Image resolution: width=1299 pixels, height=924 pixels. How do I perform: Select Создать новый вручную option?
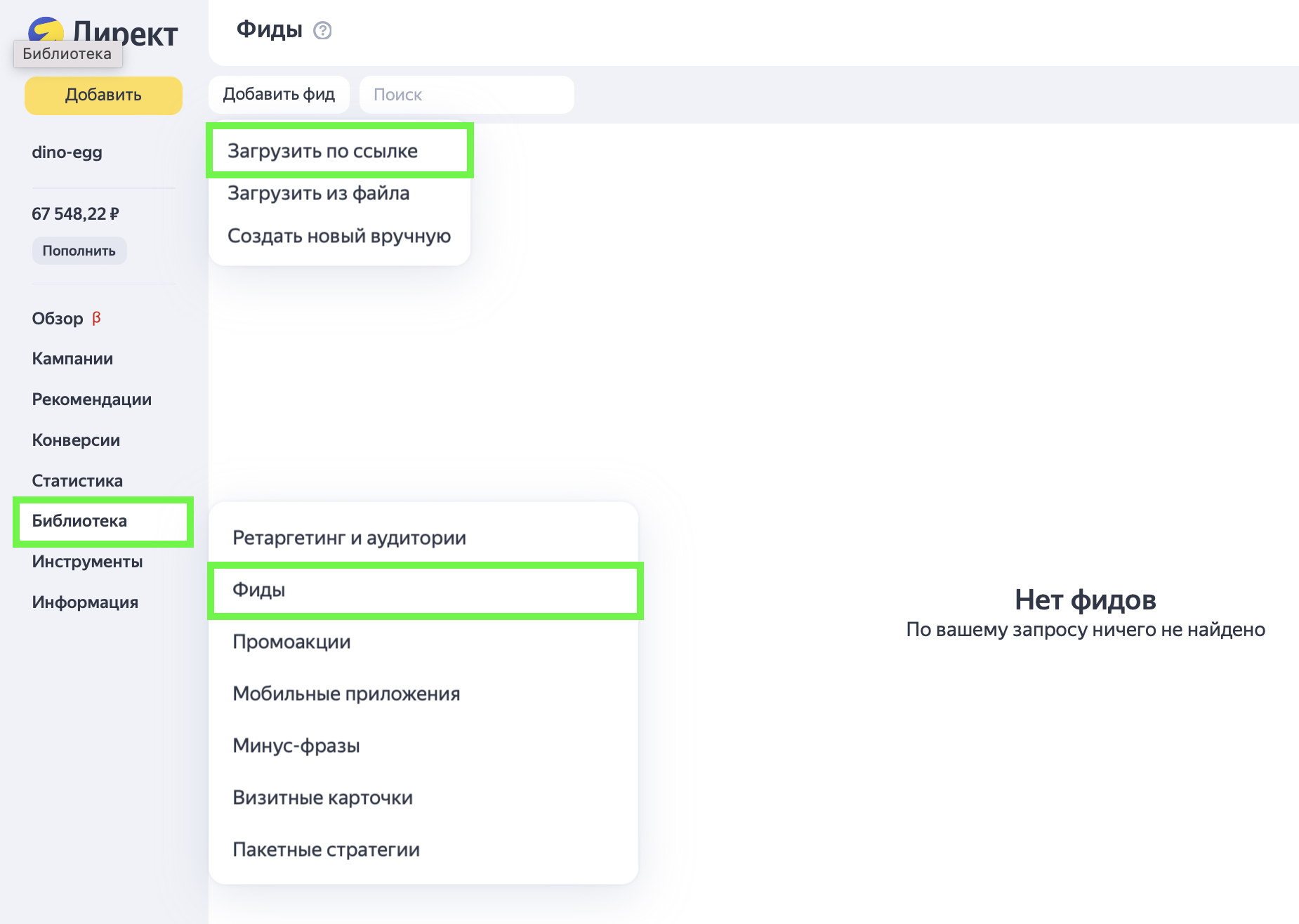[x=338, y=236]
